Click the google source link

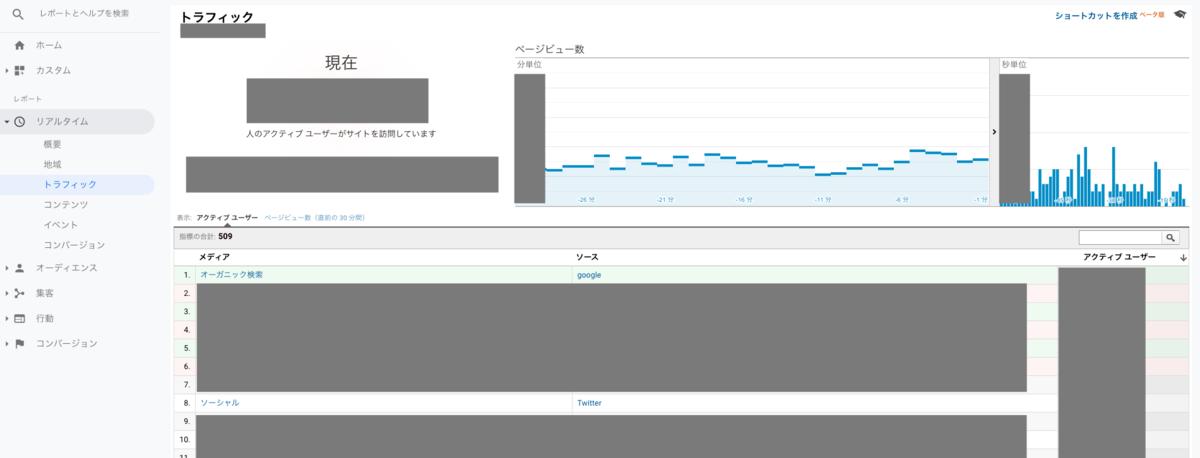pos(589,274)
